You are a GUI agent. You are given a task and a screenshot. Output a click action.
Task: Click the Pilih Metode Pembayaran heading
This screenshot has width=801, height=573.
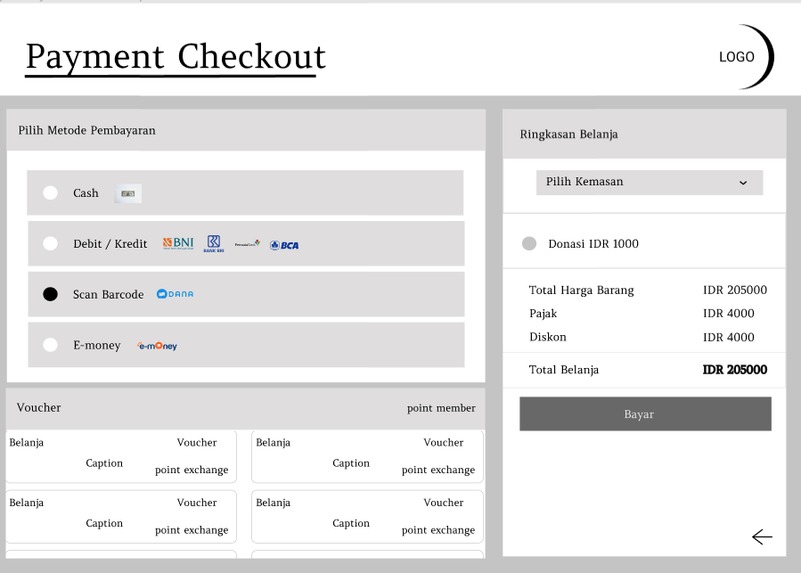(x=87, y=131)
